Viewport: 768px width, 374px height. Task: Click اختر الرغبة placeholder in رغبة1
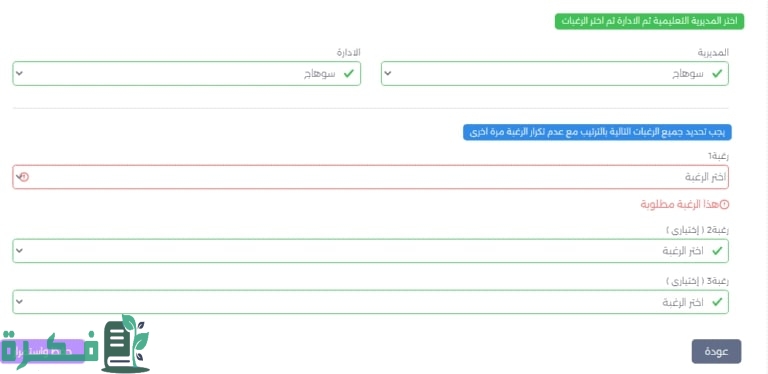point(706,177)
